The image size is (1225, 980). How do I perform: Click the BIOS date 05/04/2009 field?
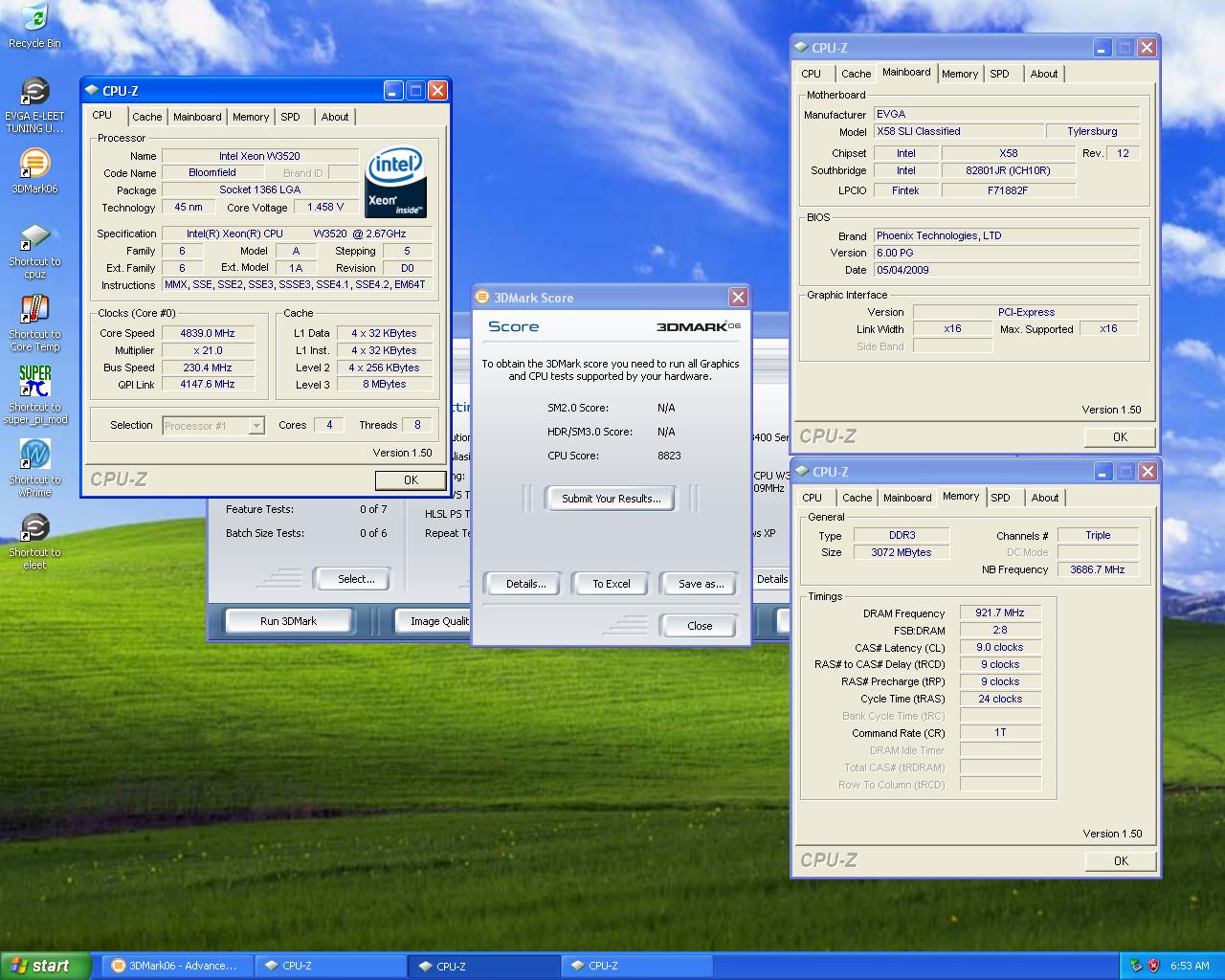click(1006, 270)
